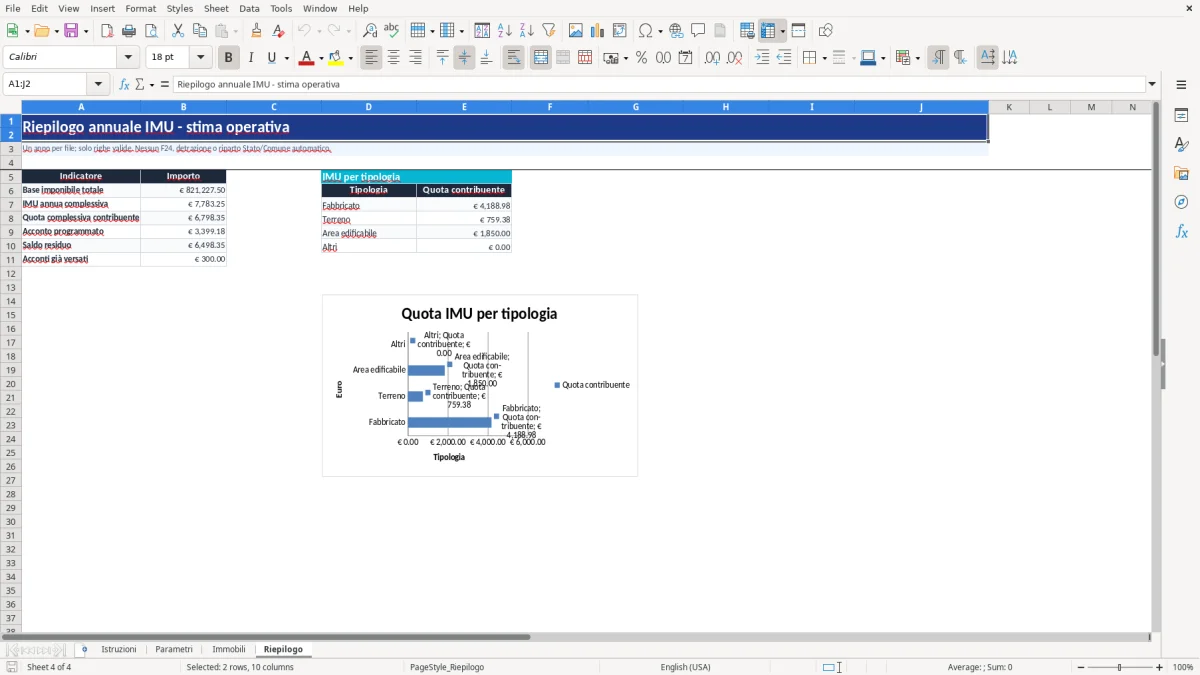Cut the selection with scissors icon

[x=178, y=31]
